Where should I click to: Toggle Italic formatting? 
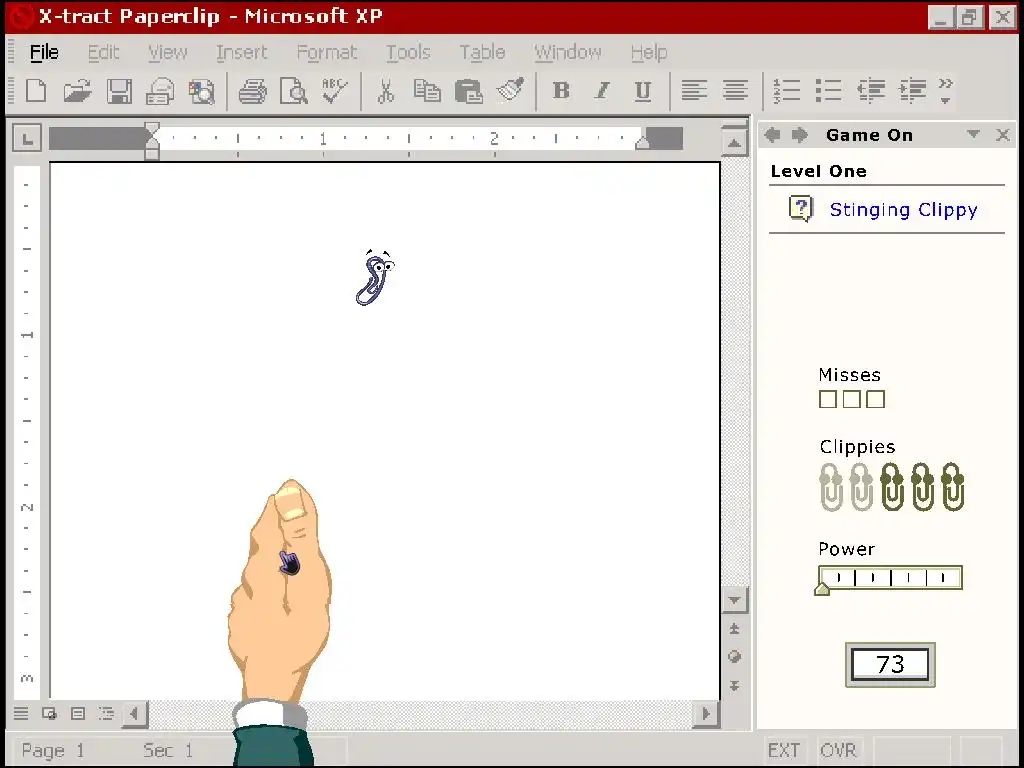coord(602,91)
